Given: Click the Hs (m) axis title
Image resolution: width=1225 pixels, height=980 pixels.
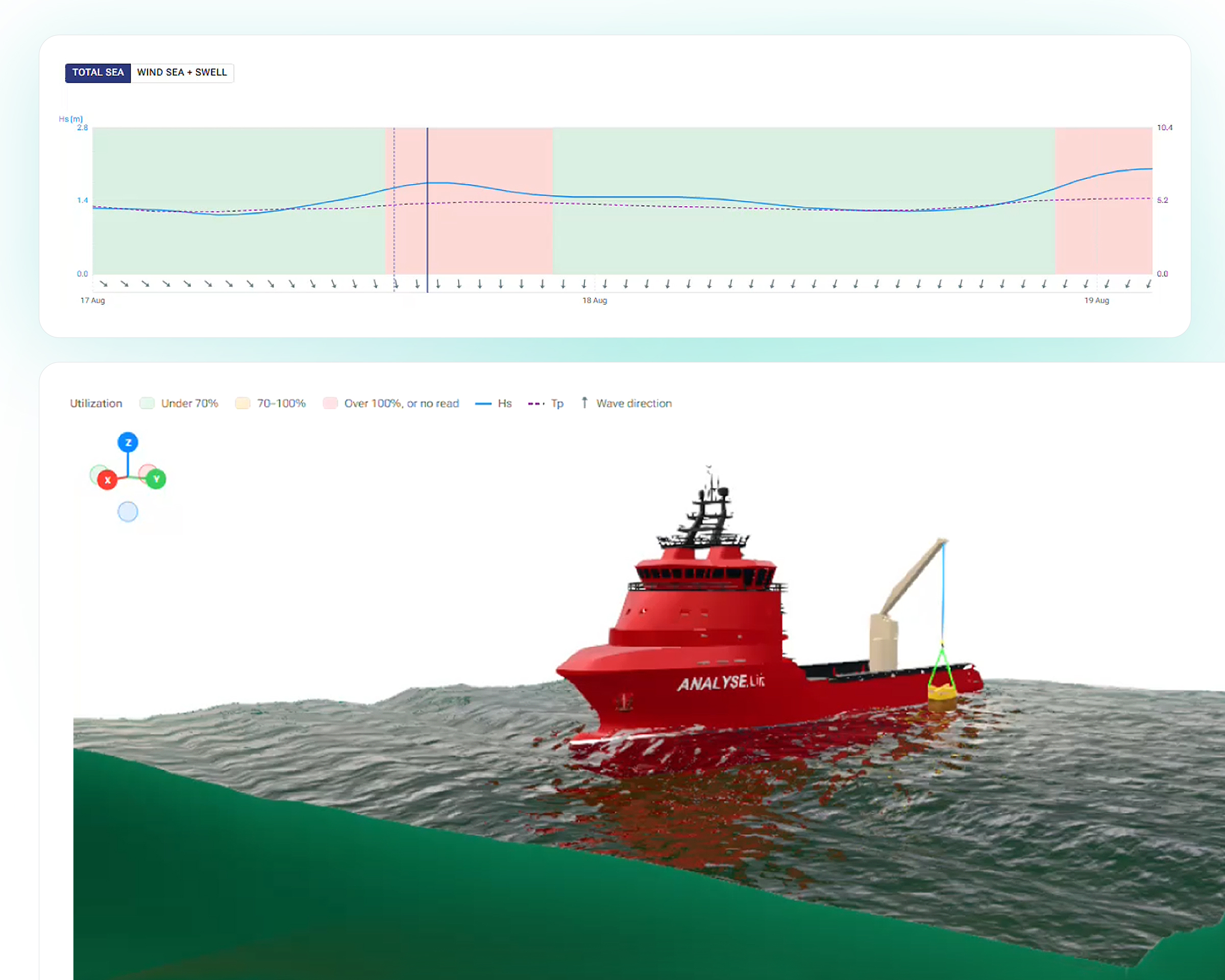Looking at the screenshot, I should point(71,119).
